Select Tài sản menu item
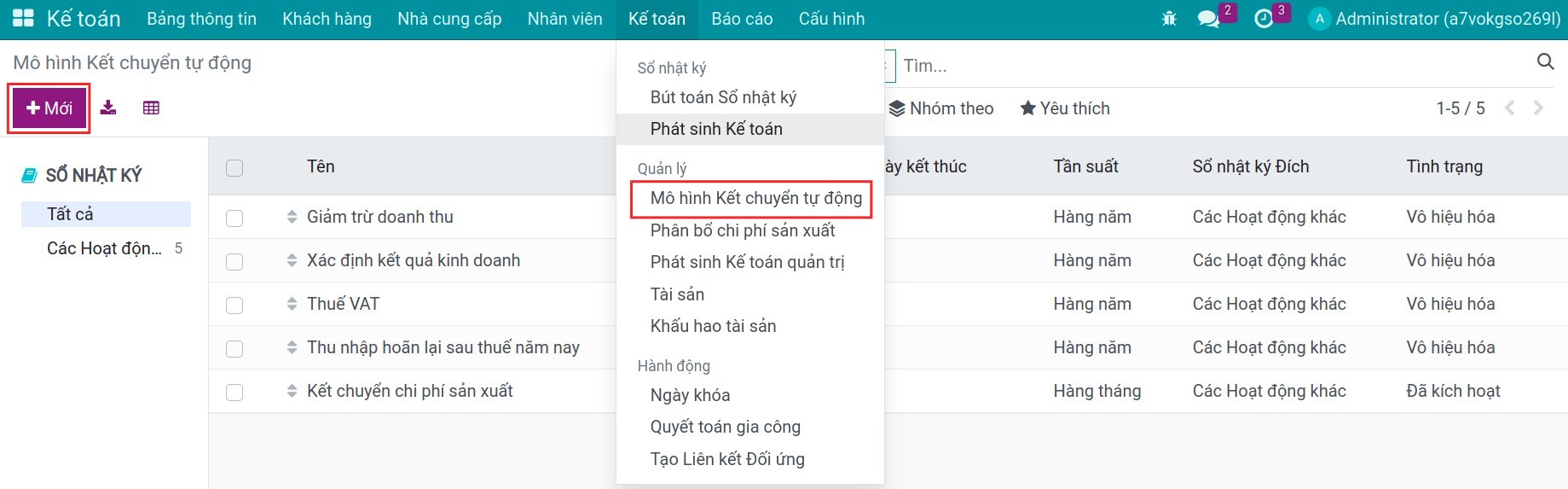The image size is (1568, 489). point(750,294)
